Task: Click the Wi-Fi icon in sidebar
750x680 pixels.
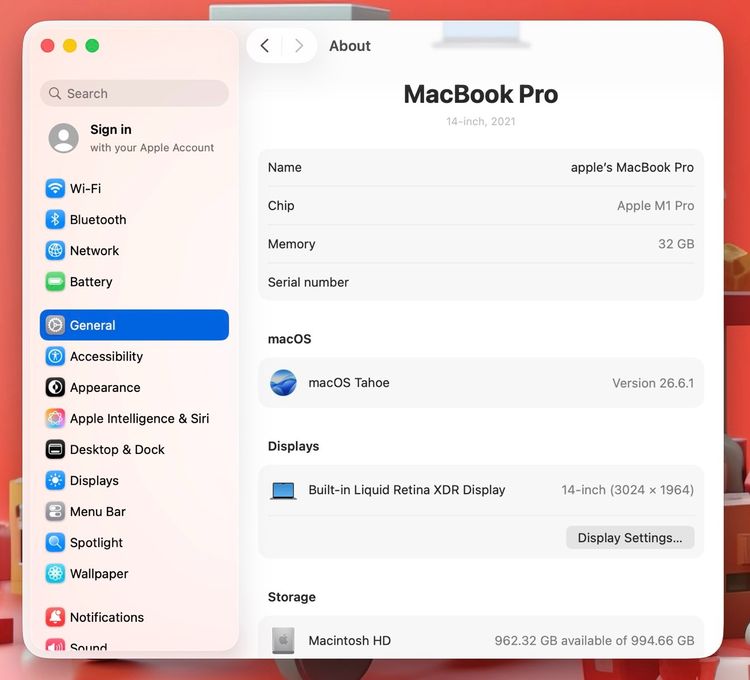Action: click(x=55, y=188)
